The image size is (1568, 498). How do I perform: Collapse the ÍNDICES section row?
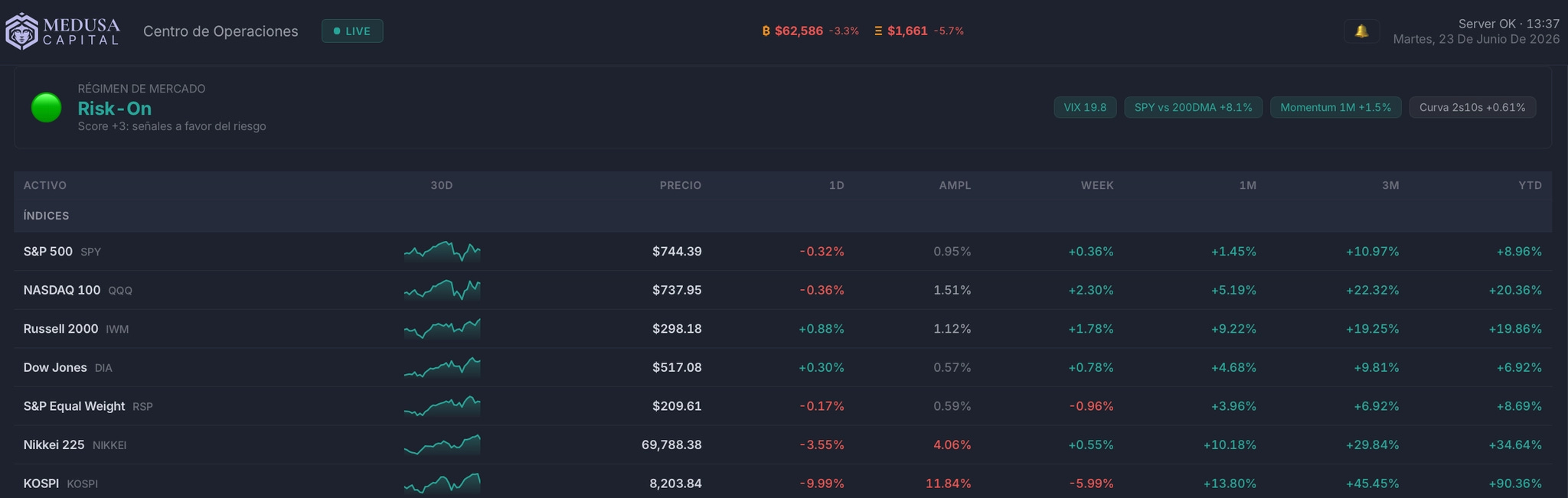(782, 216)
